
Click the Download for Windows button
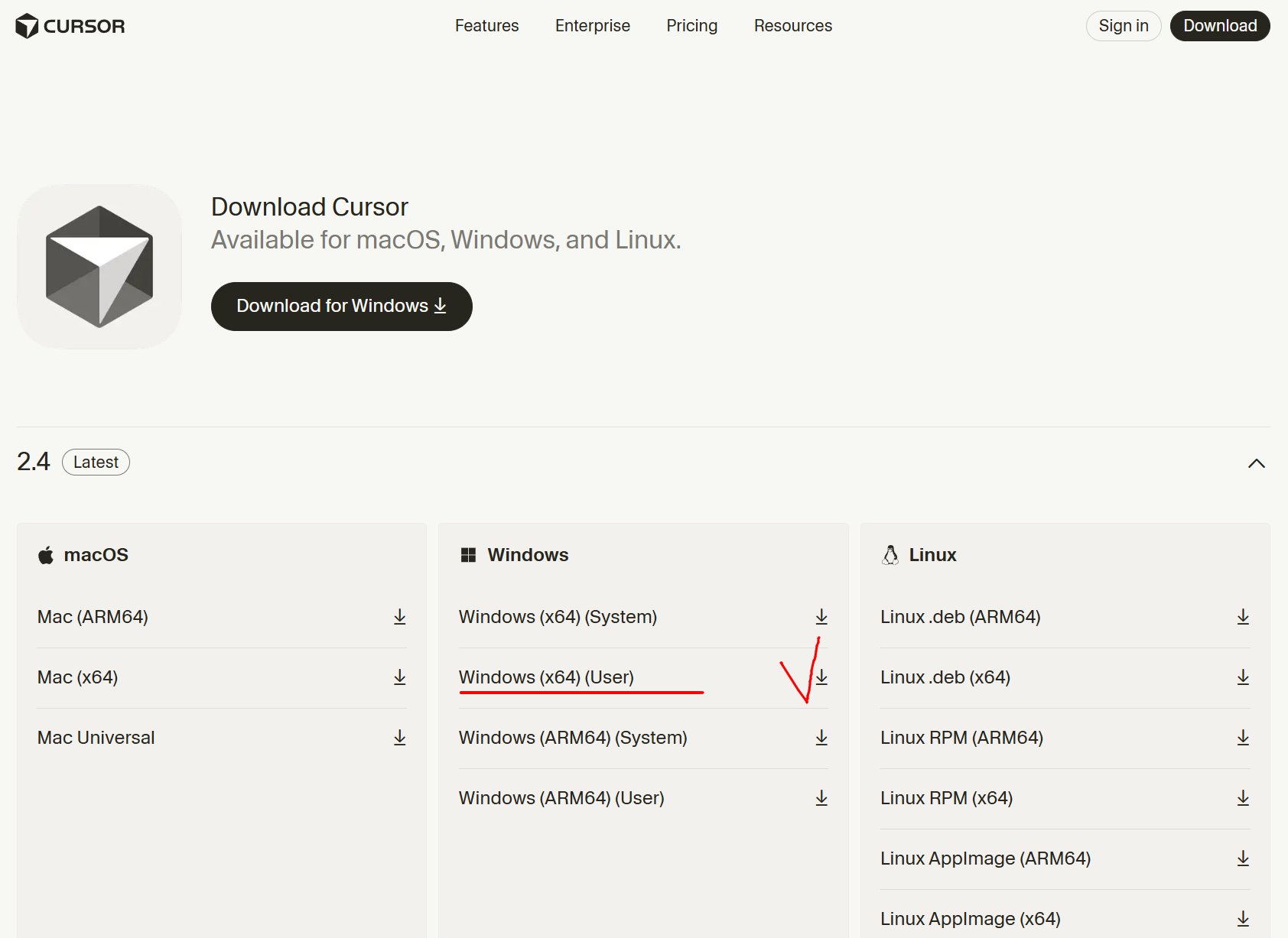pyautogui.click(x=342, y=307)
